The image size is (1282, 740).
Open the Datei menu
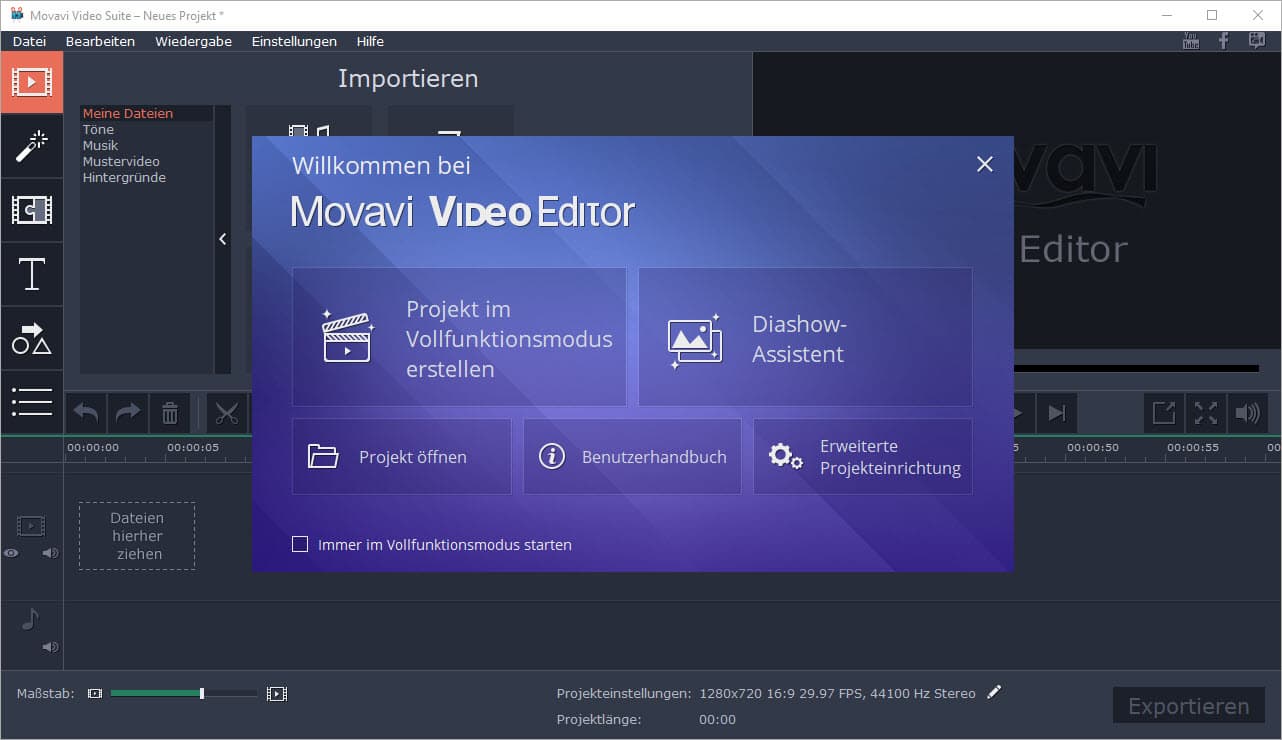coord(29,41)
